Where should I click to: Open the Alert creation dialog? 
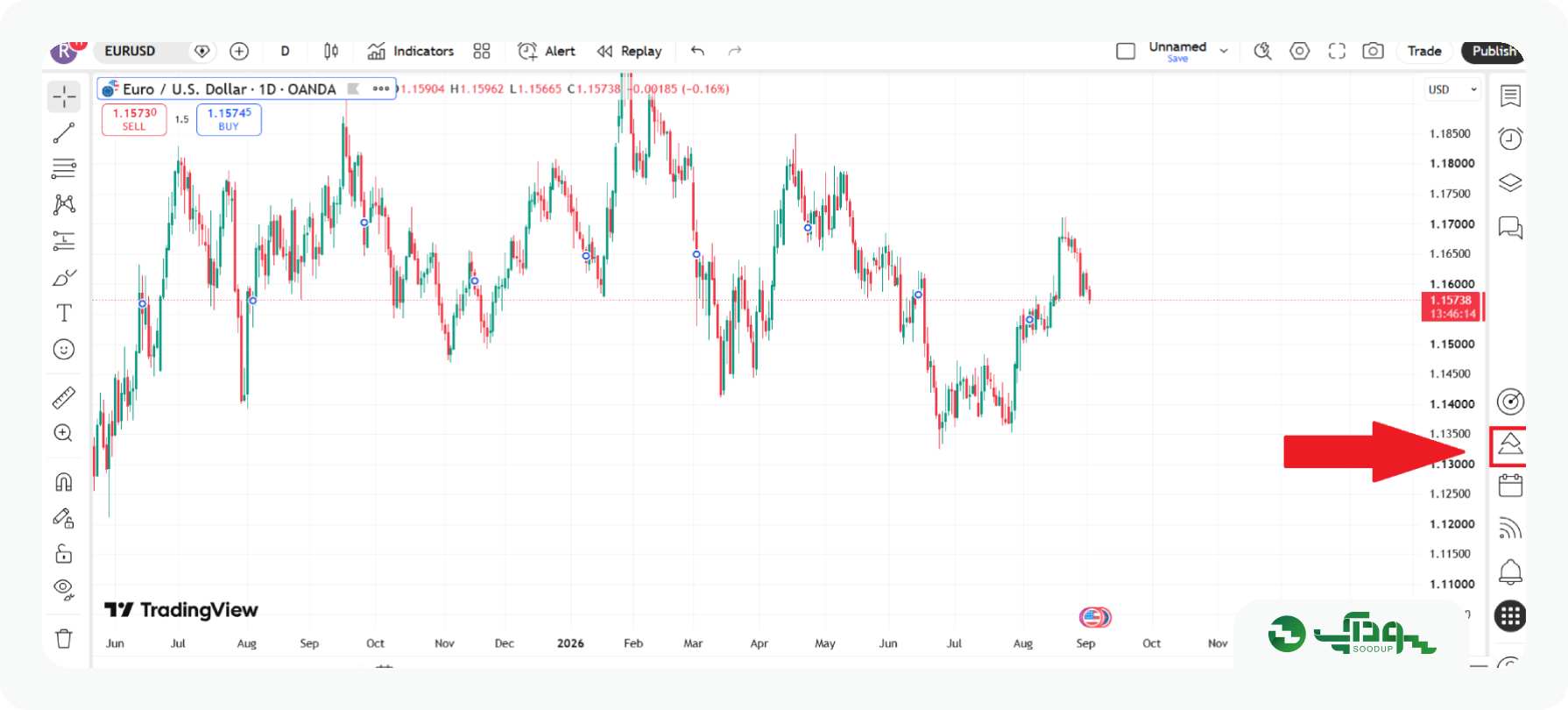547,51
